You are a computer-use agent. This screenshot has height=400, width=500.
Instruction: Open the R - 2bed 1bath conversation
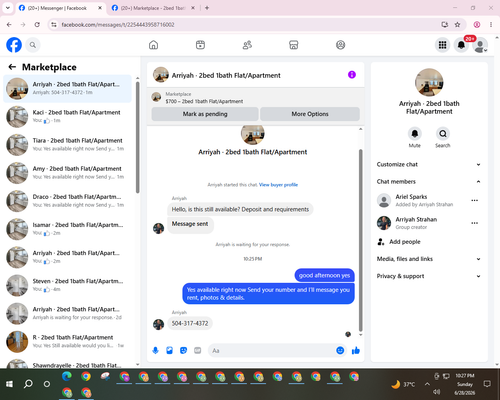pos(67,342)
